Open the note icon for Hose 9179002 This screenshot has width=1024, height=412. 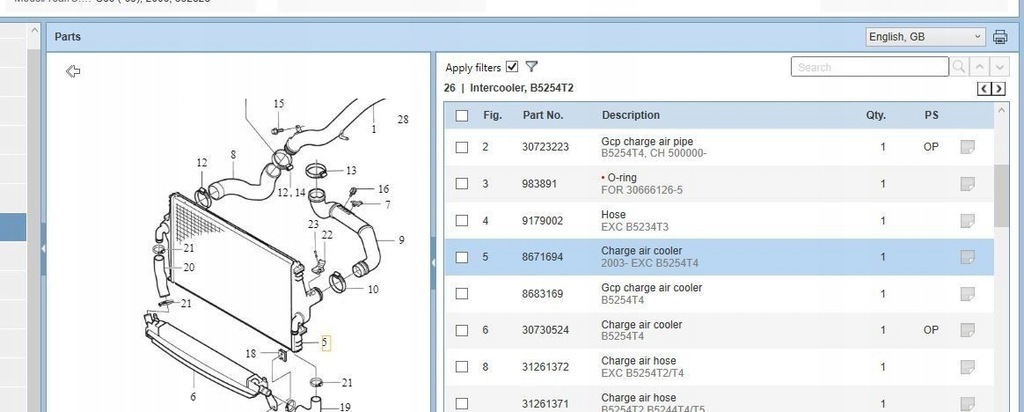pos(967,221)
